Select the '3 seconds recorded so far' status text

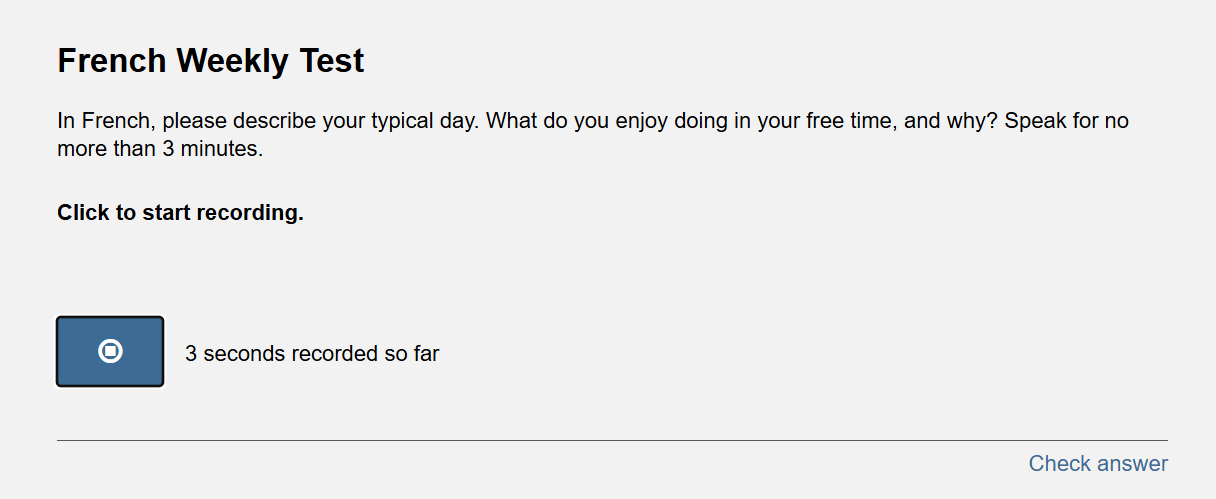pos(312,354)
